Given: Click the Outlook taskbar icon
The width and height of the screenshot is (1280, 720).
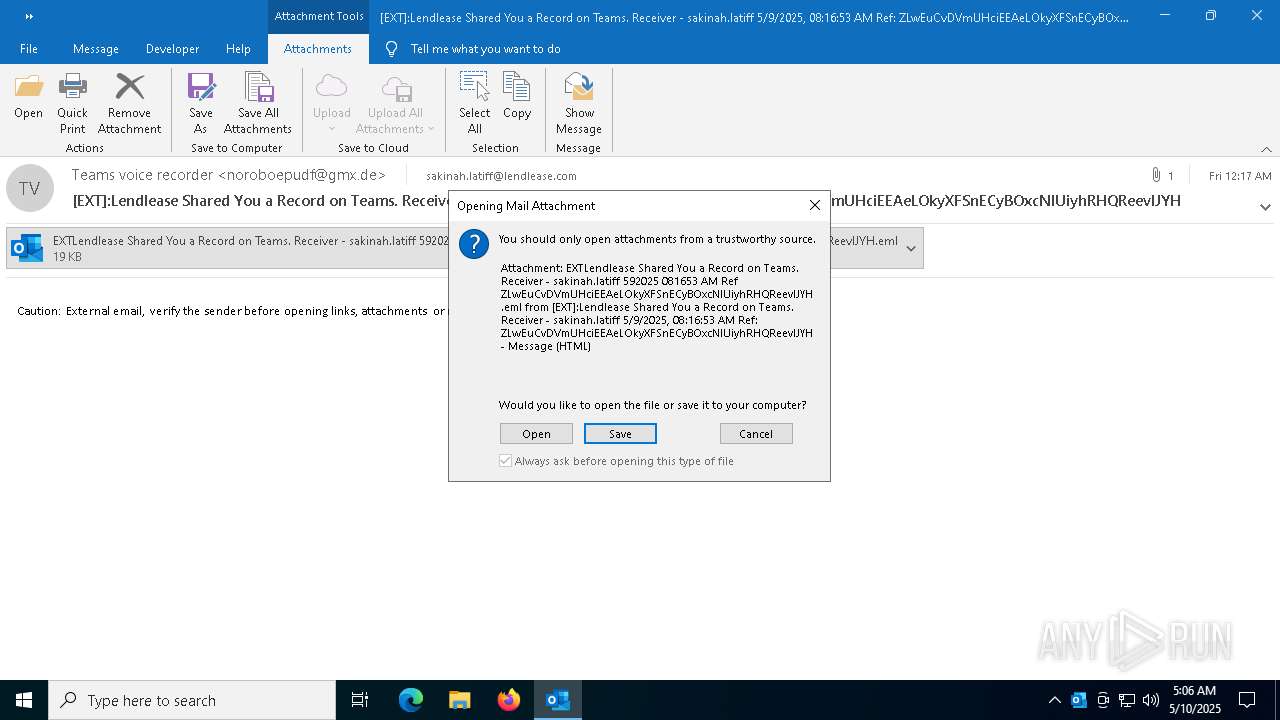Looking at the screenshot, I should [557, 700].
